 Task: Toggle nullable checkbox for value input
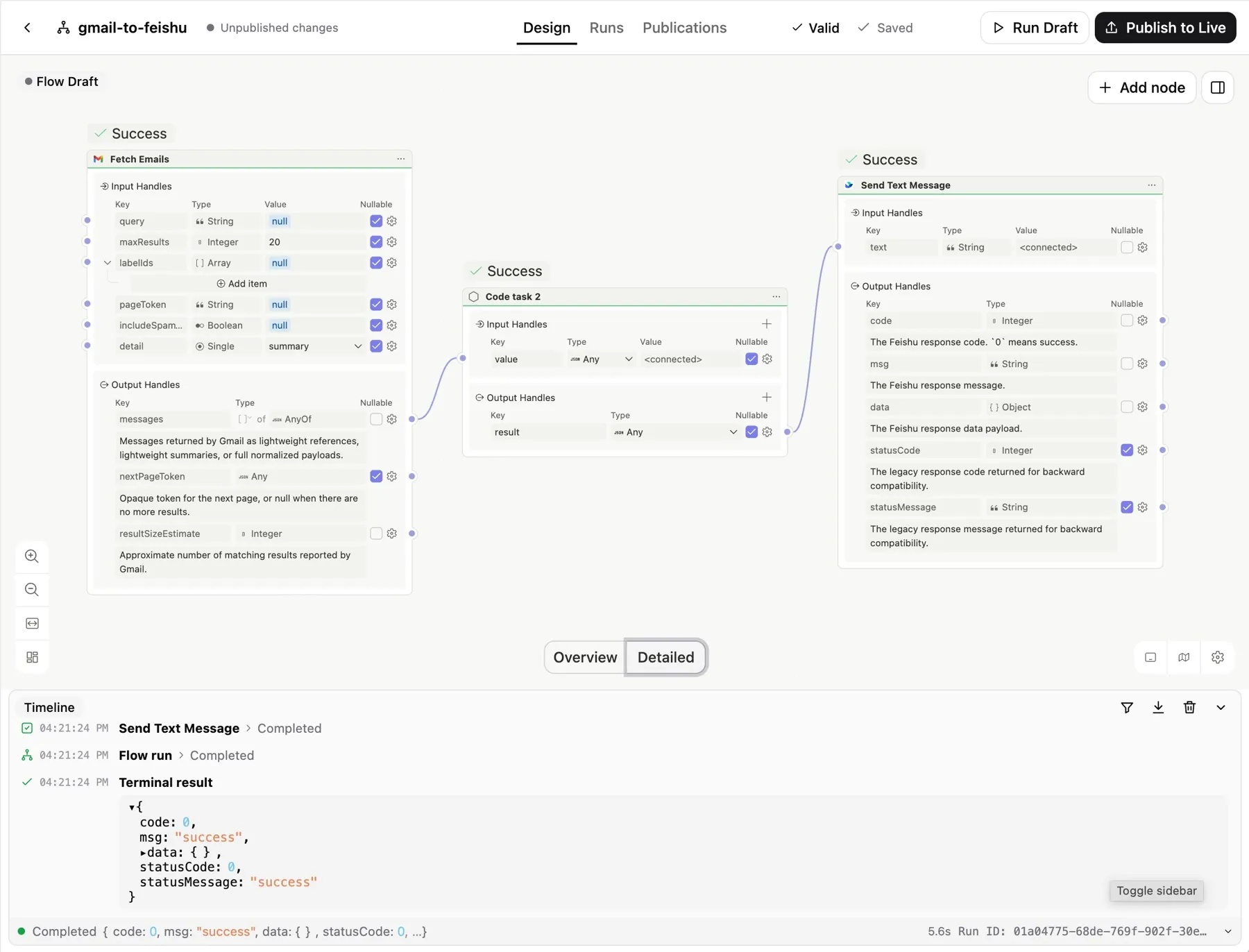click(x=751, y=359)
